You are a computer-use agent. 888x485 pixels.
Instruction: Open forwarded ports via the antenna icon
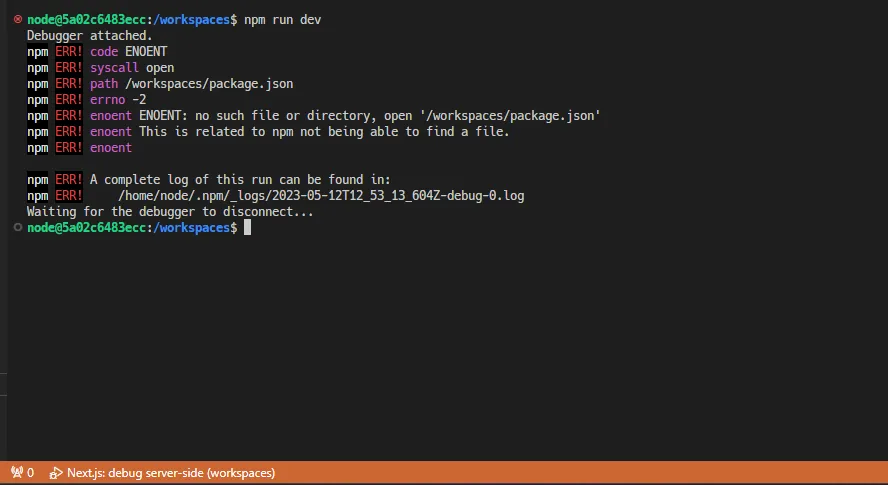[17, 472]
